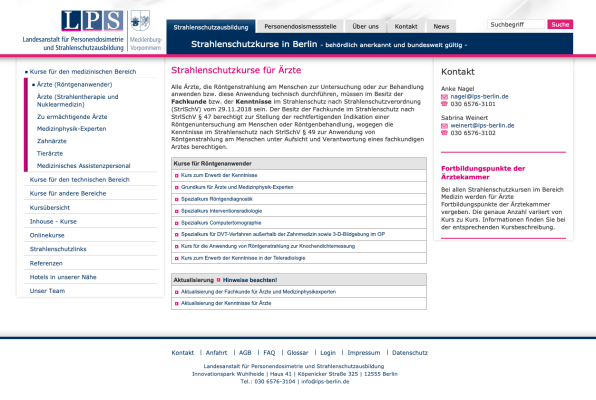Open the Kontakt tab in header
Viewport: 596px width, 400px height.
tap(406, 27)
